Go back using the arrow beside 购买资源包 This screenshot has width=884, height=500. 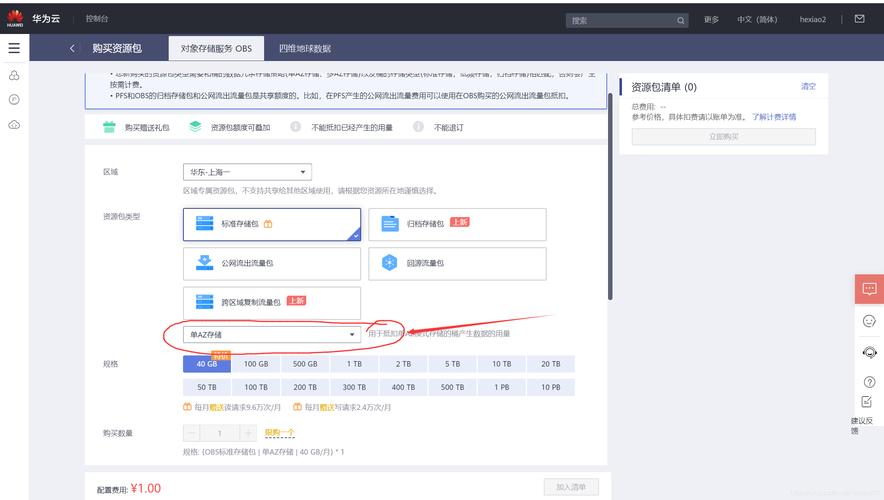72,48
